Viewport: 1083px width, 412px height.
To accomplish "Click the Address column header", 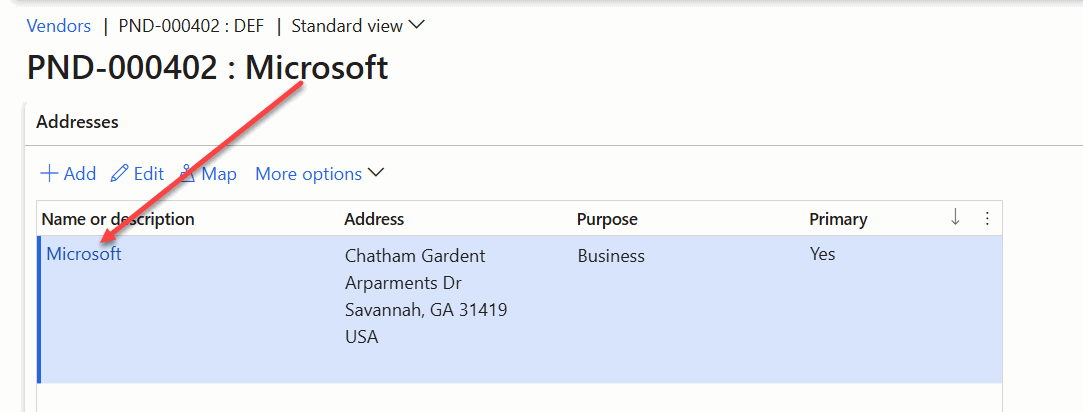I will click(374, 219).
